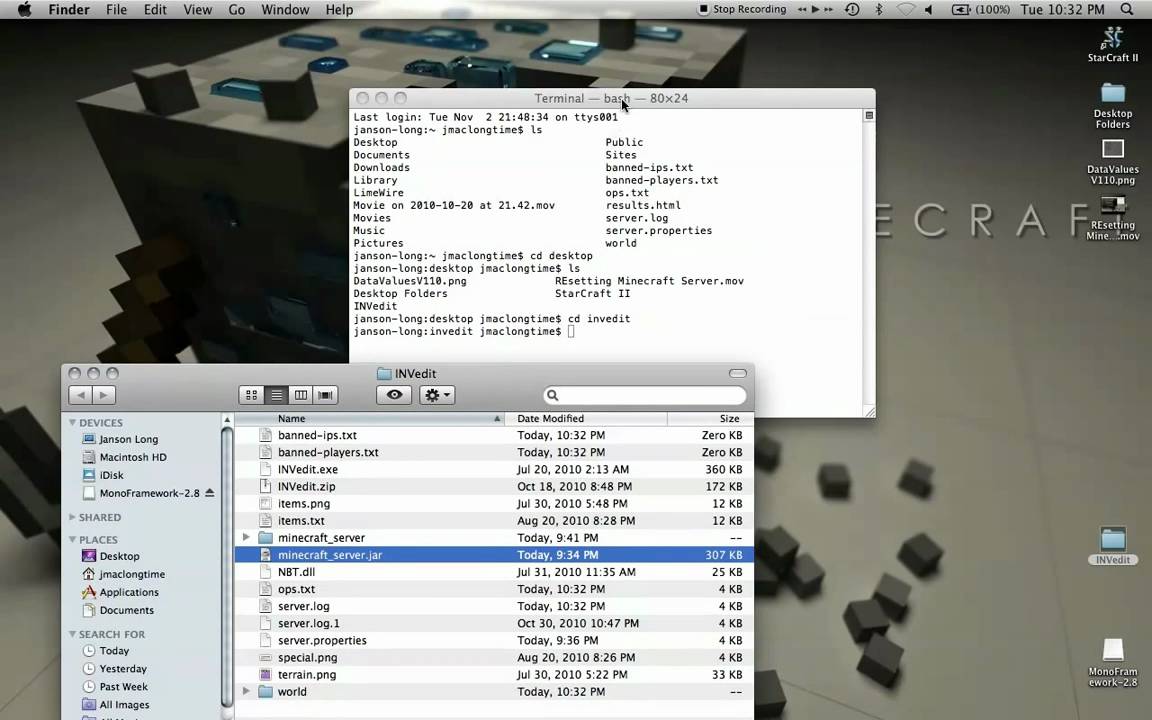The image size is (1152, 720).
Task: Open the Edit menu
Action: pyautogui.click(x=154, y=10)
